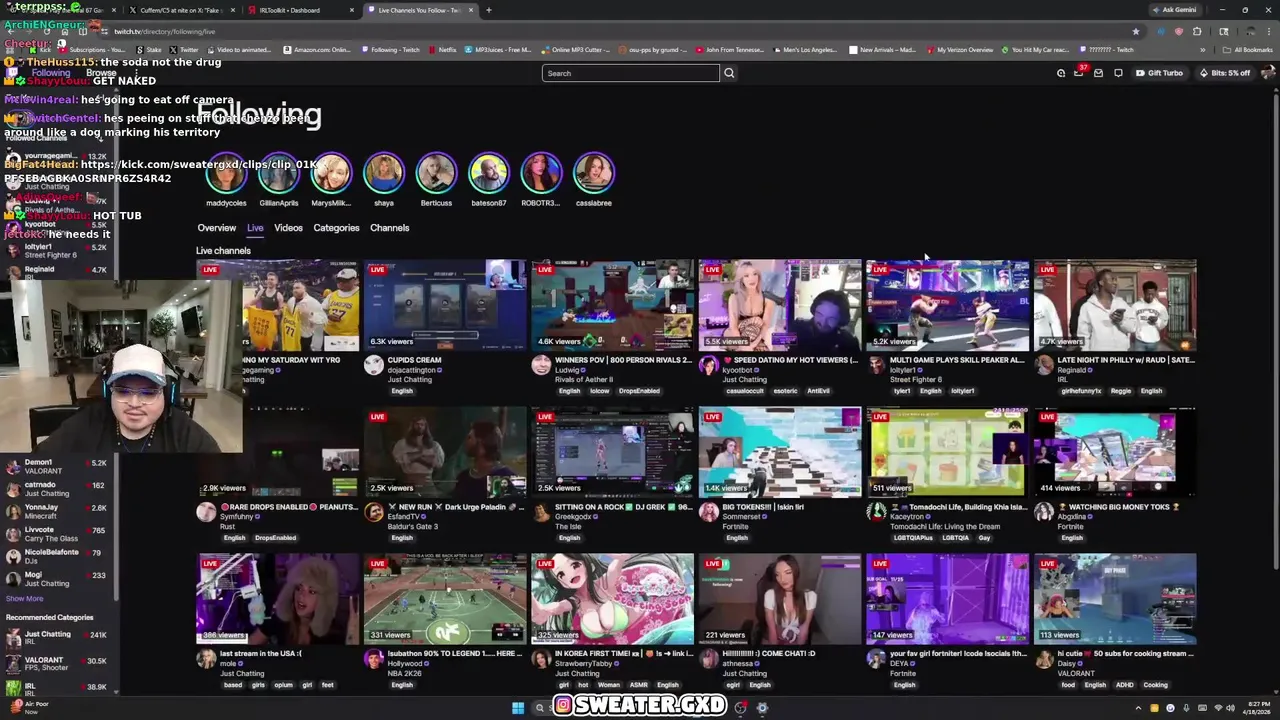Viewport: 1280px width, 720px height.
Task: Open the Channels tab
Action: pos(389,228)
